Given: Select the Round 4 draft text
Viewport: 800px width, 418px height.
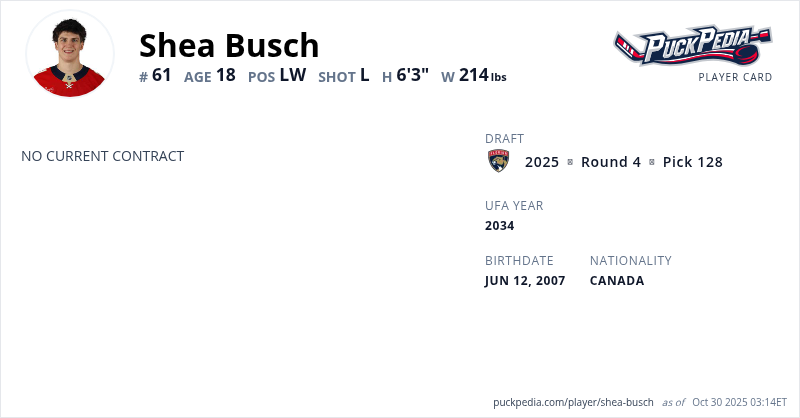Looking at the screenshot, I should coord(610,162).
